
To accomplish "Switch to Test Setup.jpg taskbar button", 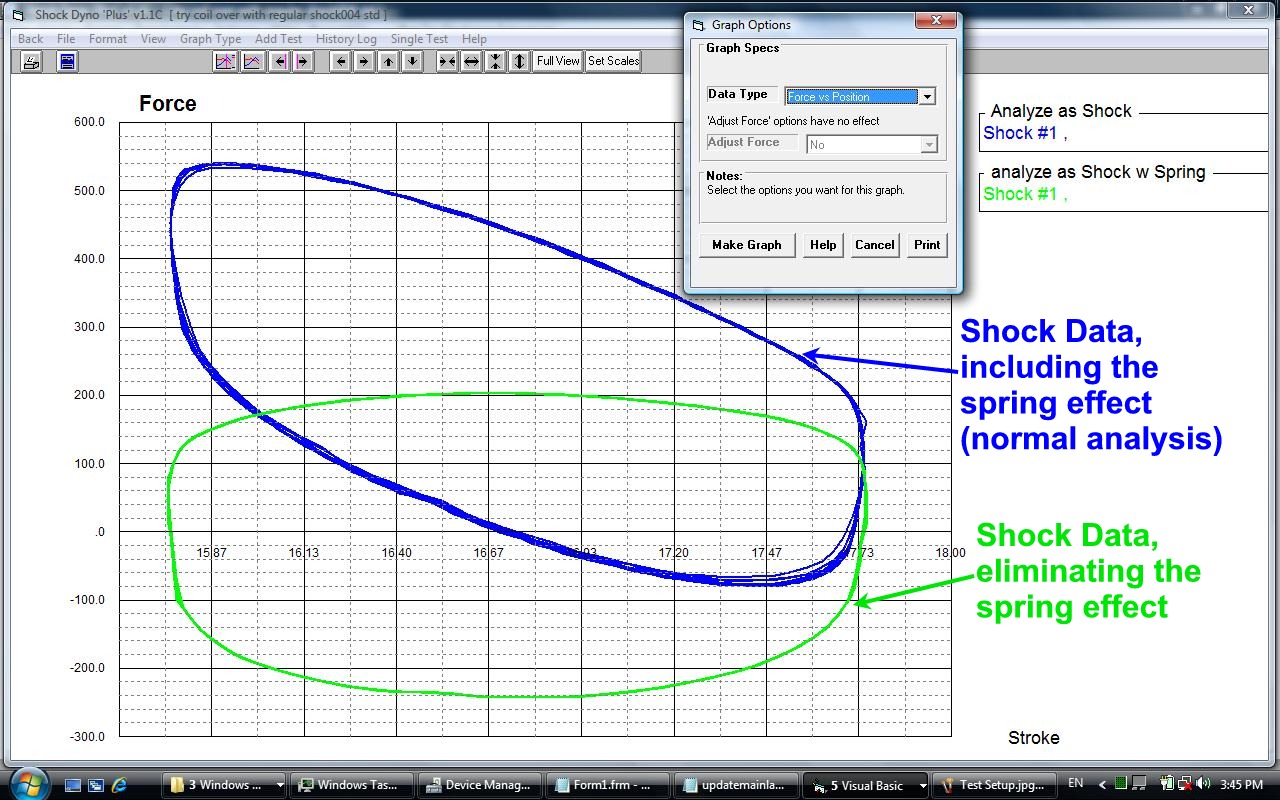I will pos(992,785).
